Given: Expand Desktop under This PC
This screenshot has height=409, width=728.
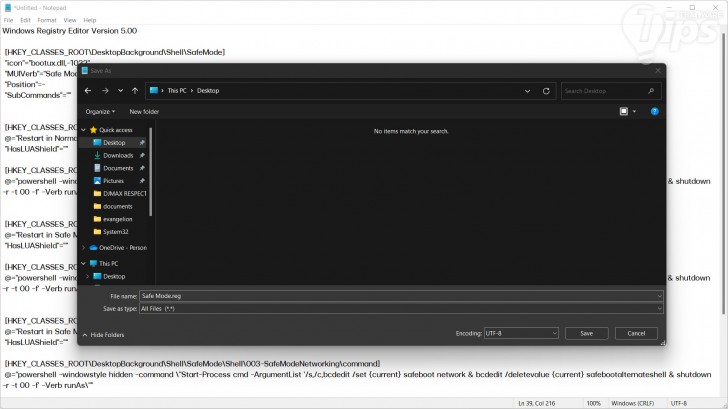Looking at the screenshot, I should pyautogui.click(x=87, y=276).
